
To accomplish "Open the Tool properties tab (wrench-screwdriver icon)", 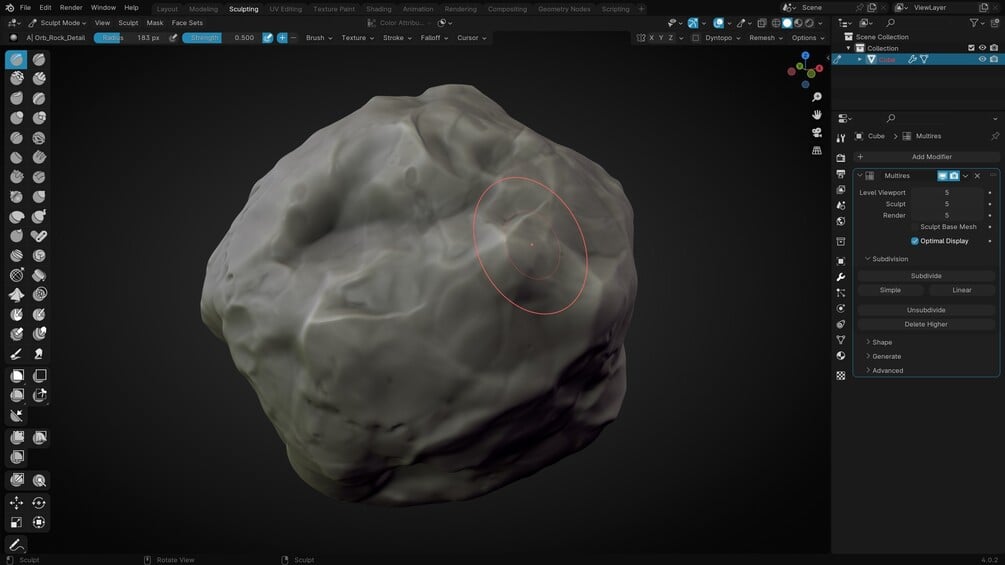I will pos(840,137).
